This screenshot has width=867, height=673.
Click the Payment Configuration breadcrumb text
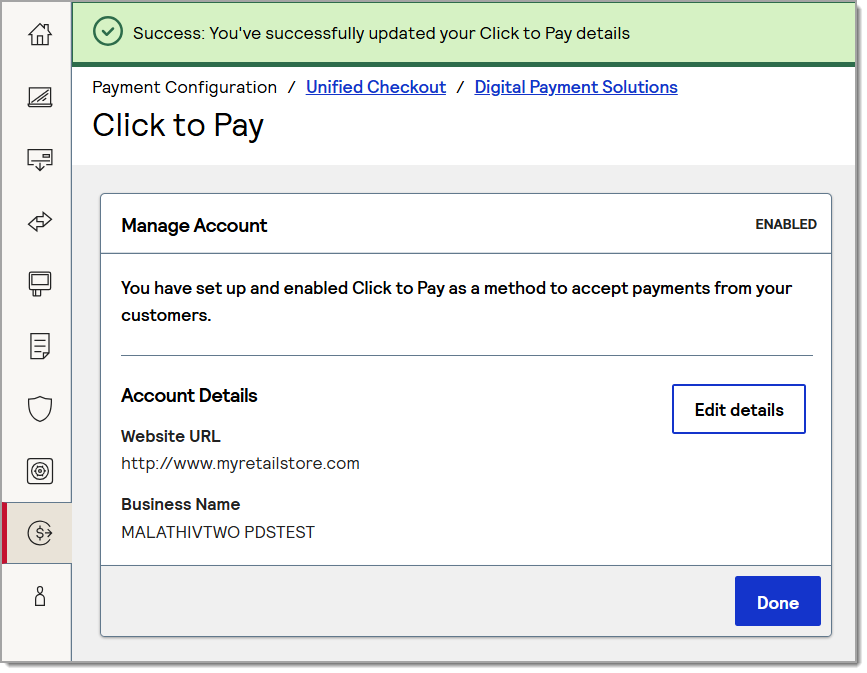point(184,87)
